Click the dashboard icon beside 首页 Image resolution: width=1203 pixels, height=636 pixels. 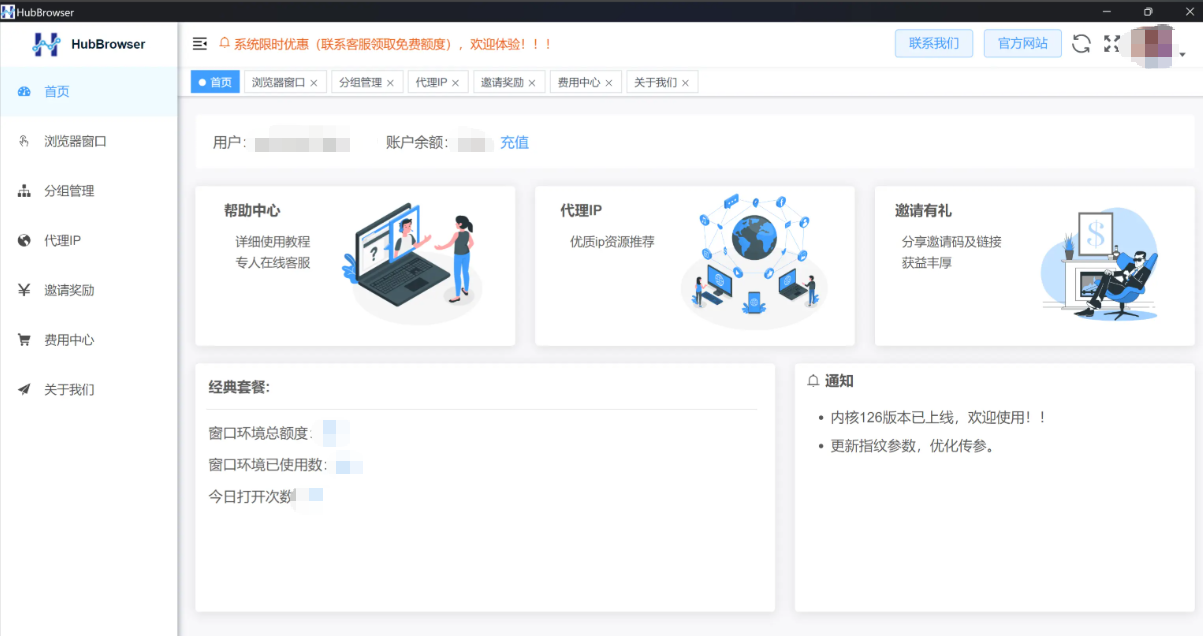pos(24,92)
